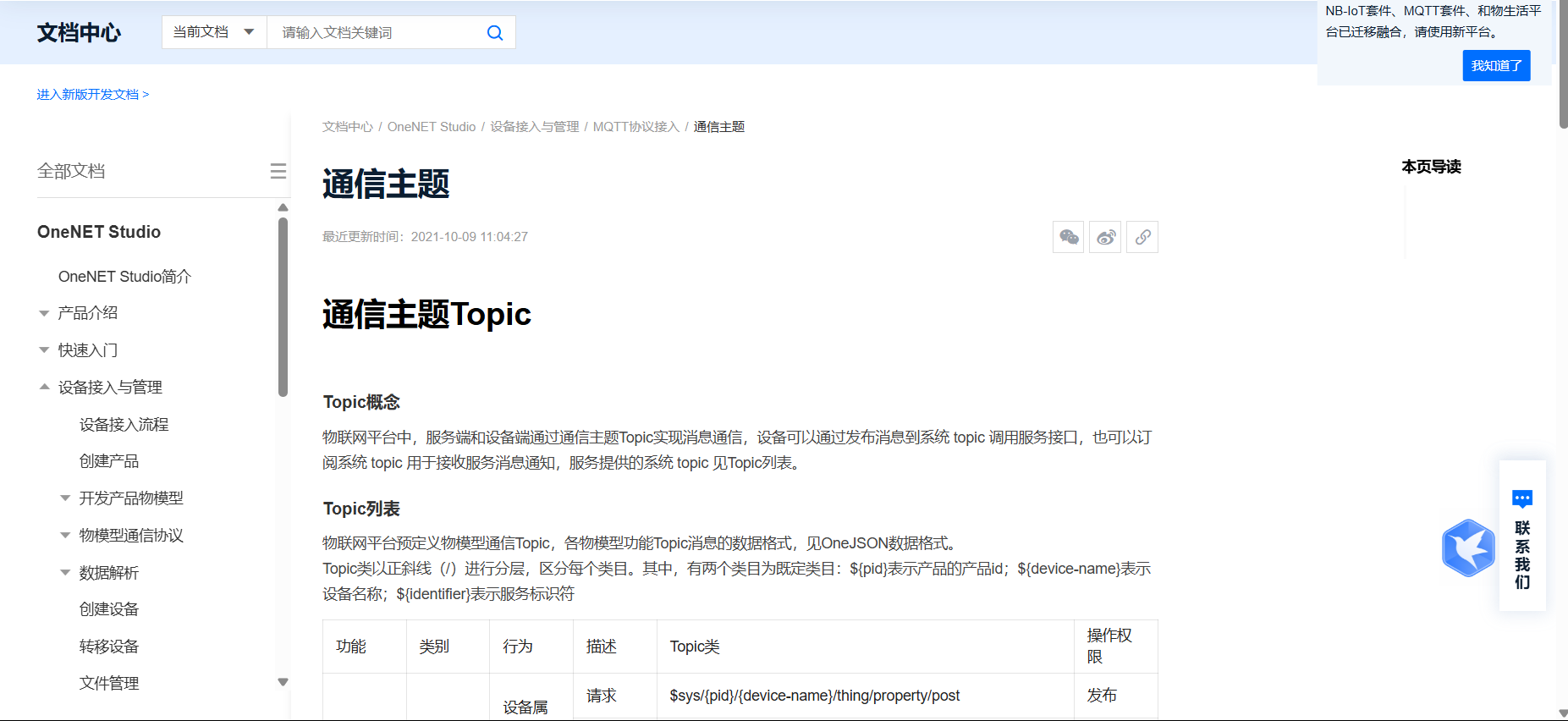This screenshot has width=1568, height=721.
Task: Open the blue bird assistant icon
Action: [x=1468, y=548]
